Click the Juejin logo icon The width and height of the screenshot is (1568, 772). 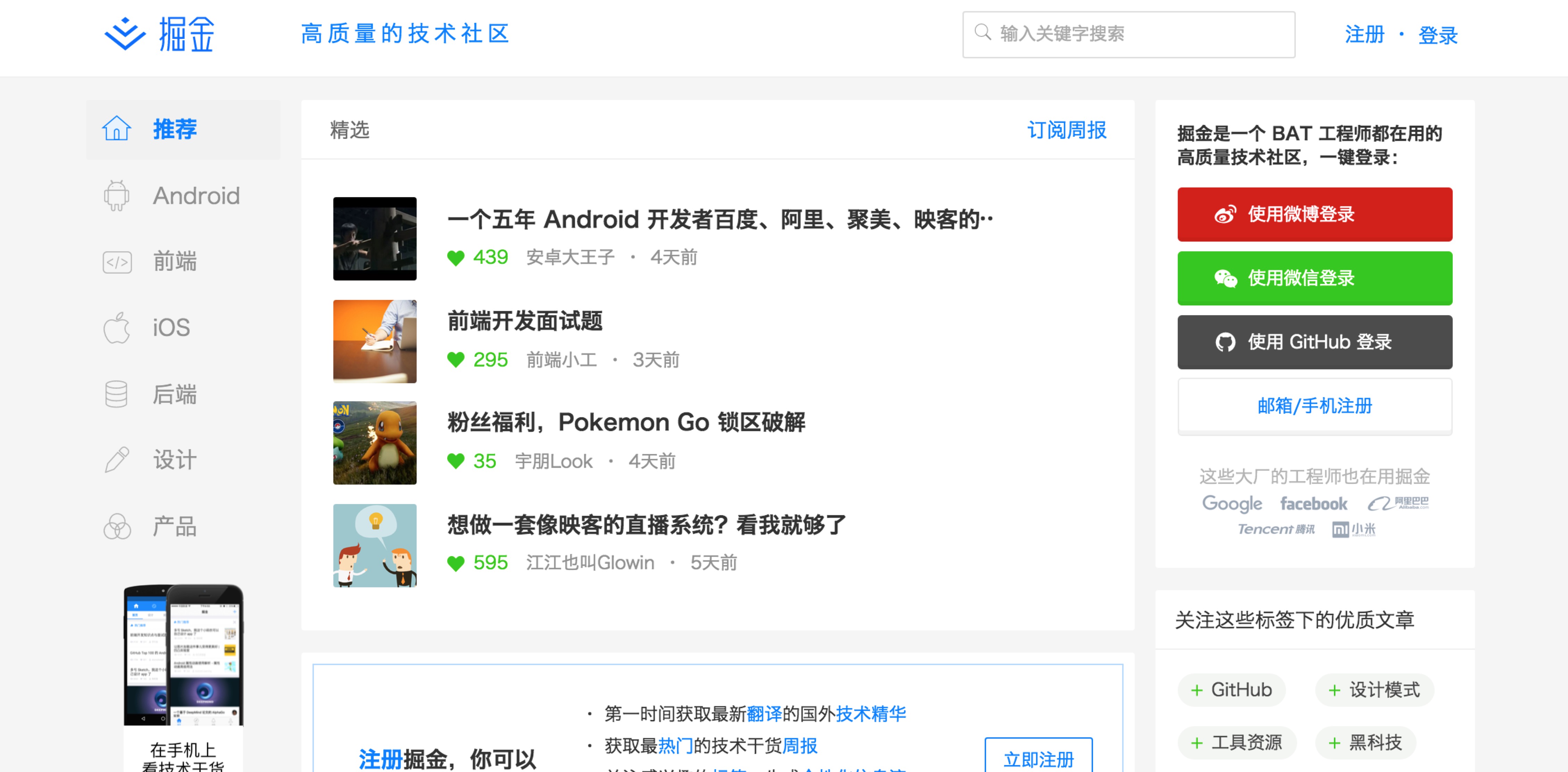[125, 33]
